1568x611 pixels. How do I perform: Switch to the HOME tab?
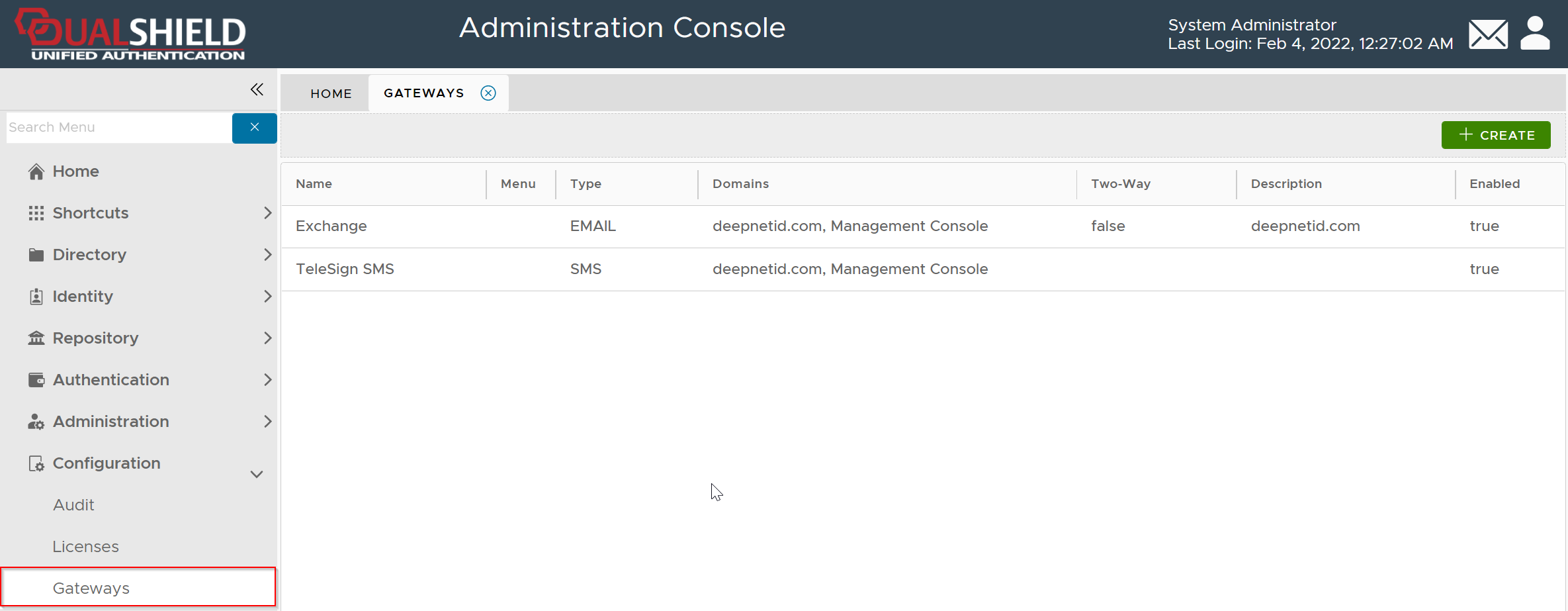(x=331, y=93)
